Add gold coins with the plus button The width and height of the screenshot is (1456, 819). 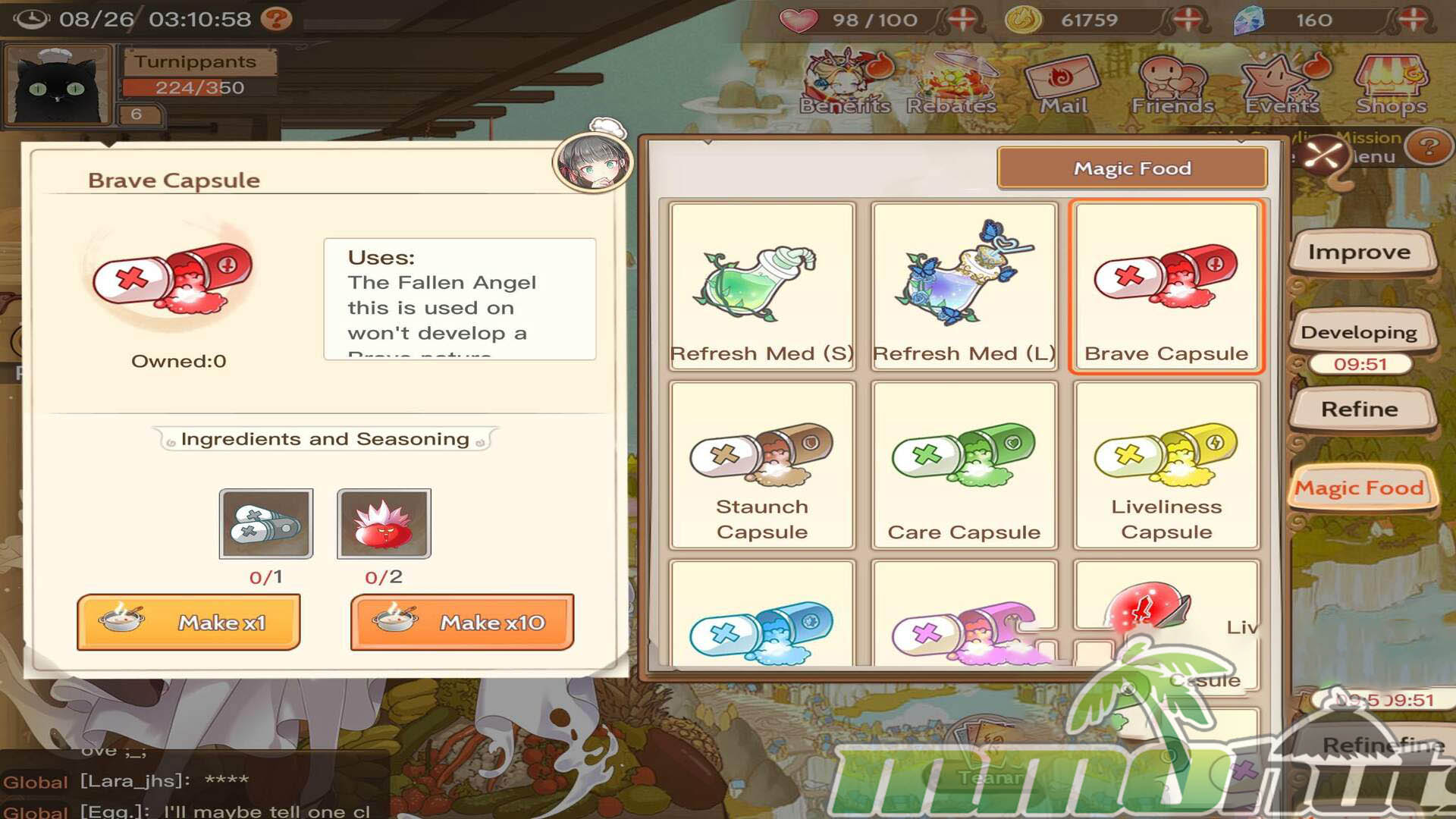tap(1188, 20)
